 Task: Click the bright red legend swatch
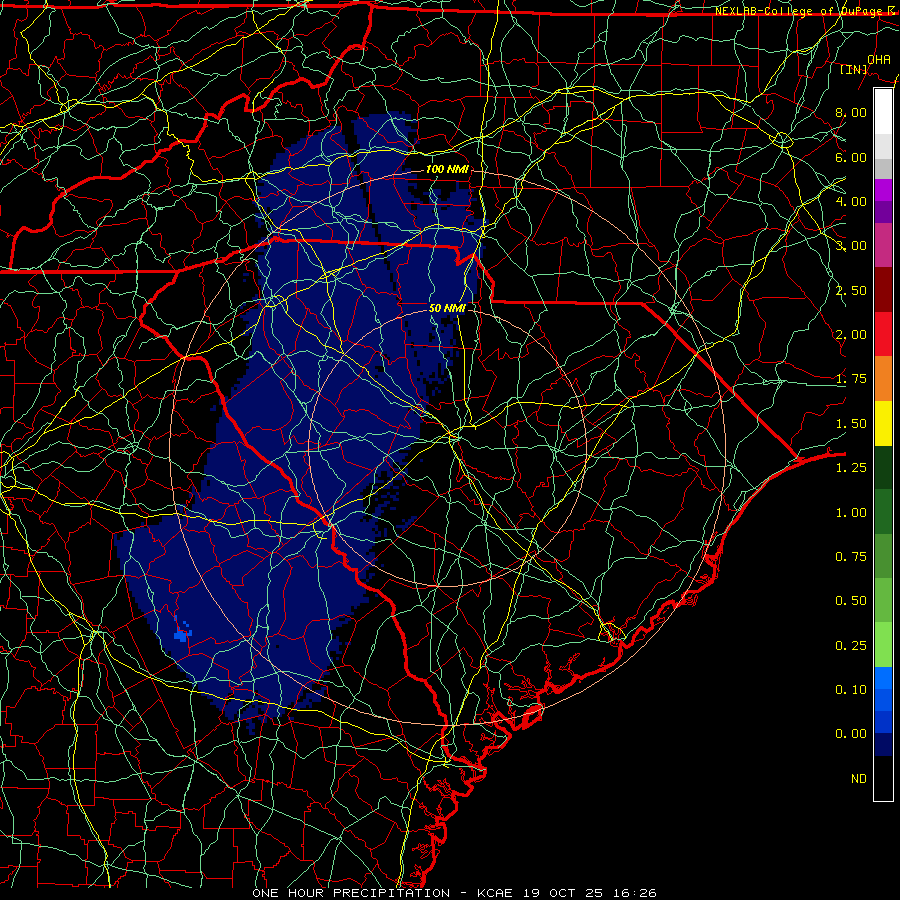(883, 334)
